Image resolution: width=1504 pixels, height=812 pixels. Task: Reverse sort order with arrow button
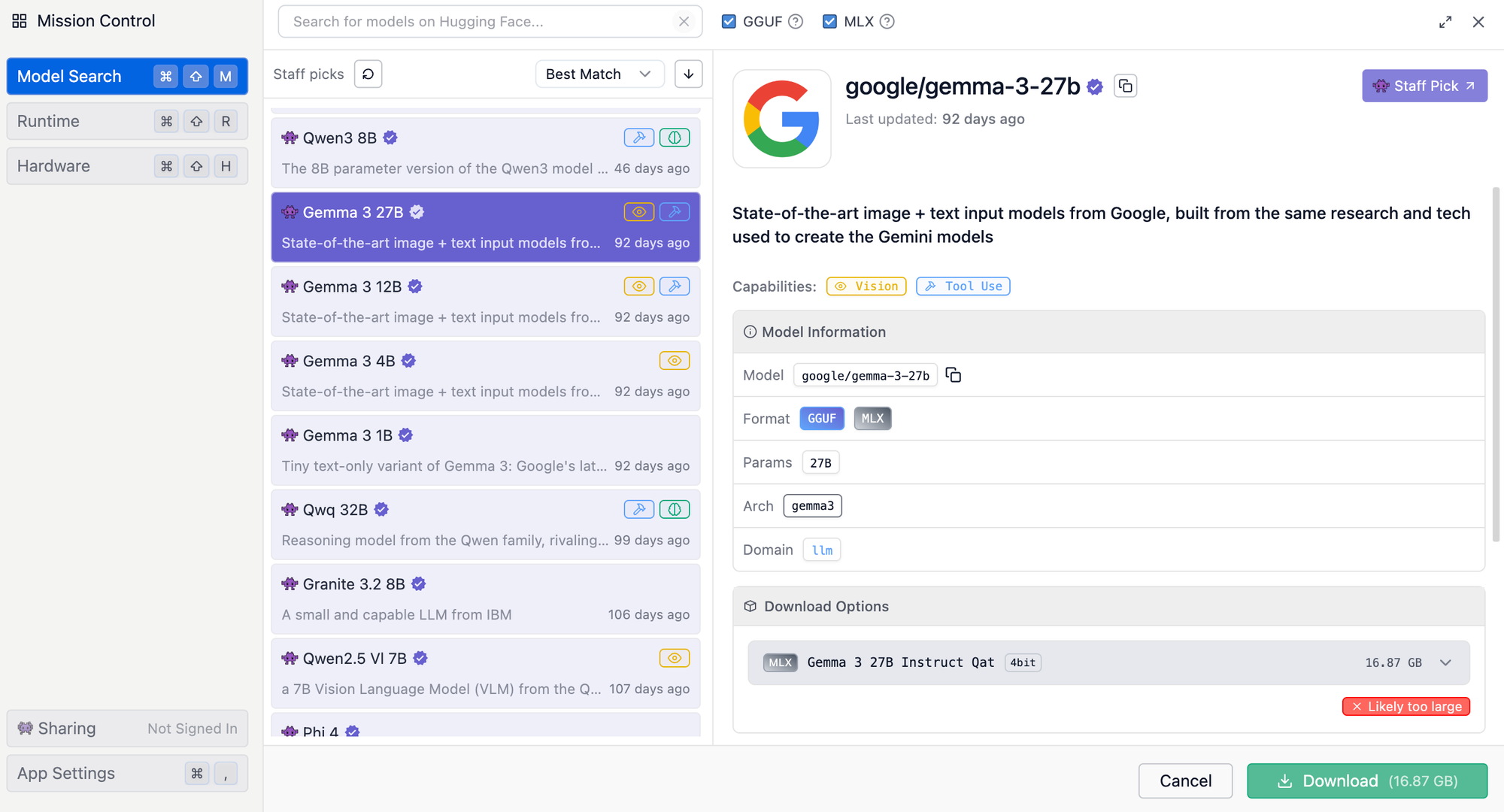(x=688, y=74)
